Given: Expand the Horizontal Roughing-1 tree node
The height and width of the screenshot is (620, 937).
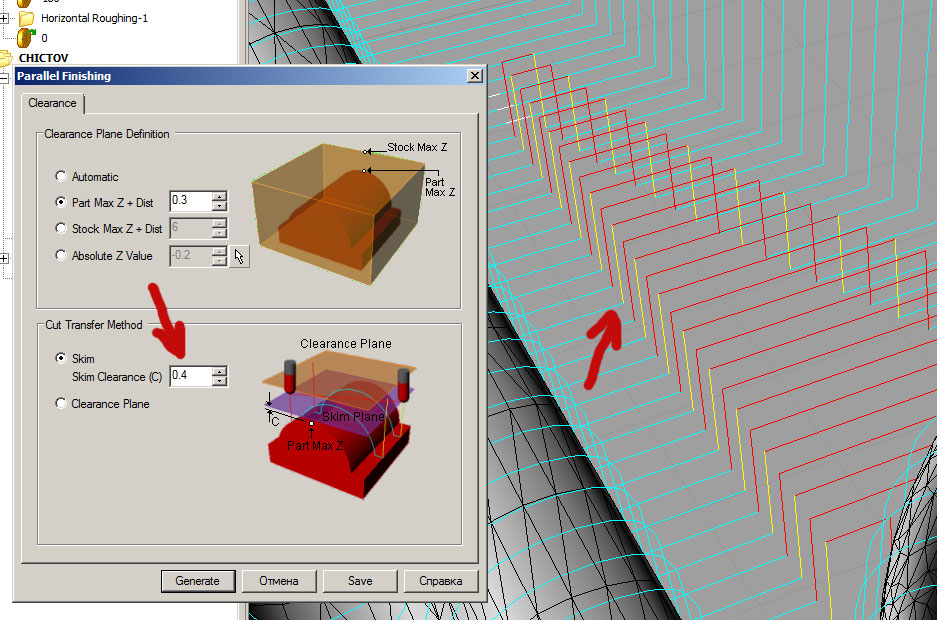Looking at the screenshot, I should [5, 18].
